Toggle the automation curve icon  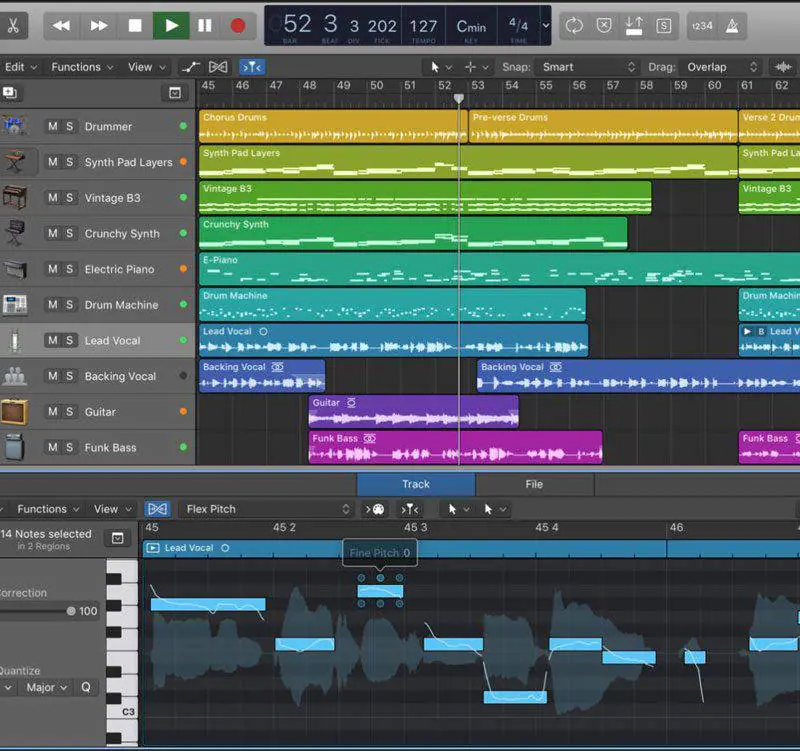190,67
